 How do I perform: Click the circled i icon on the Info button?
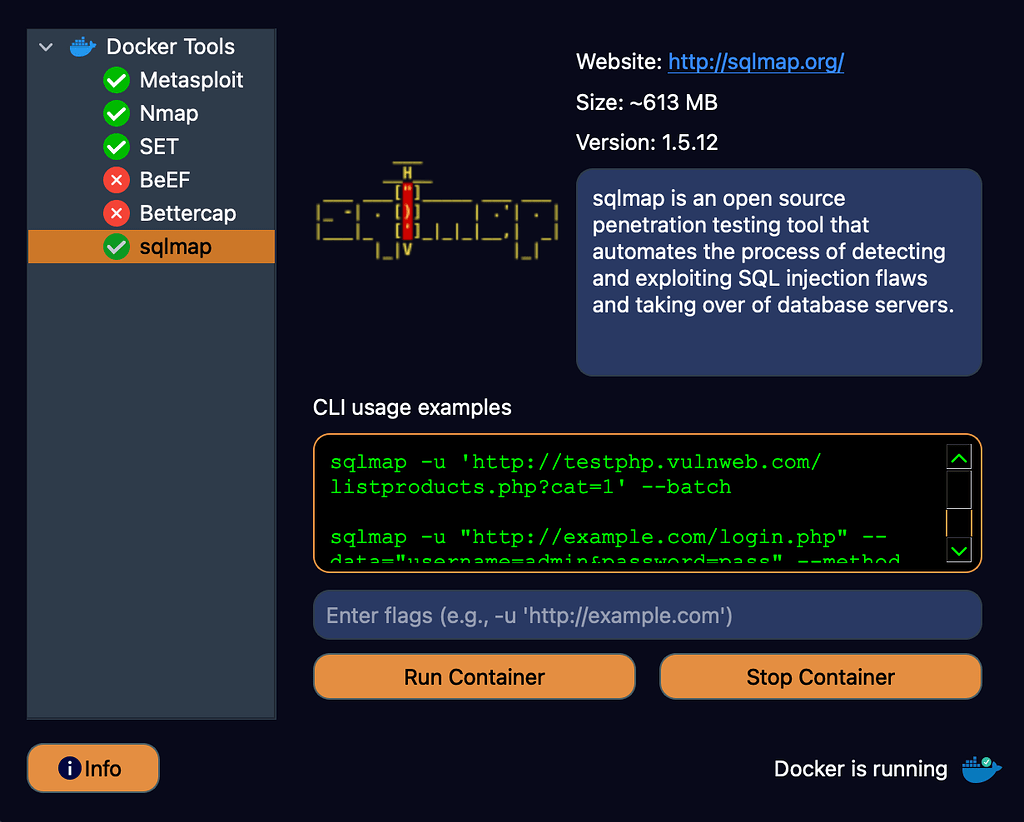(70, 768)
